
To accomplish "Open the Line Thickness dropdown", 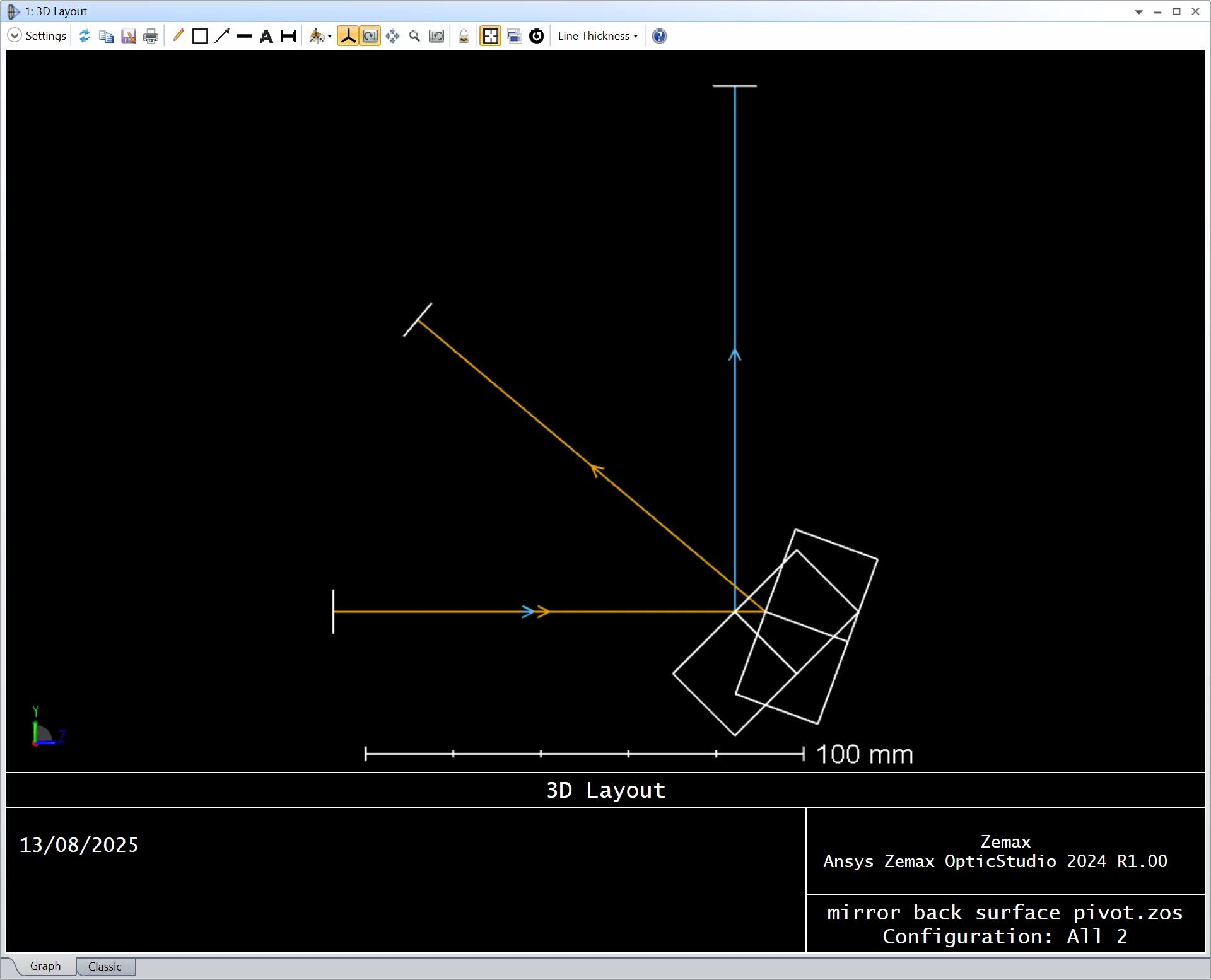I will (x=598, y=36).
